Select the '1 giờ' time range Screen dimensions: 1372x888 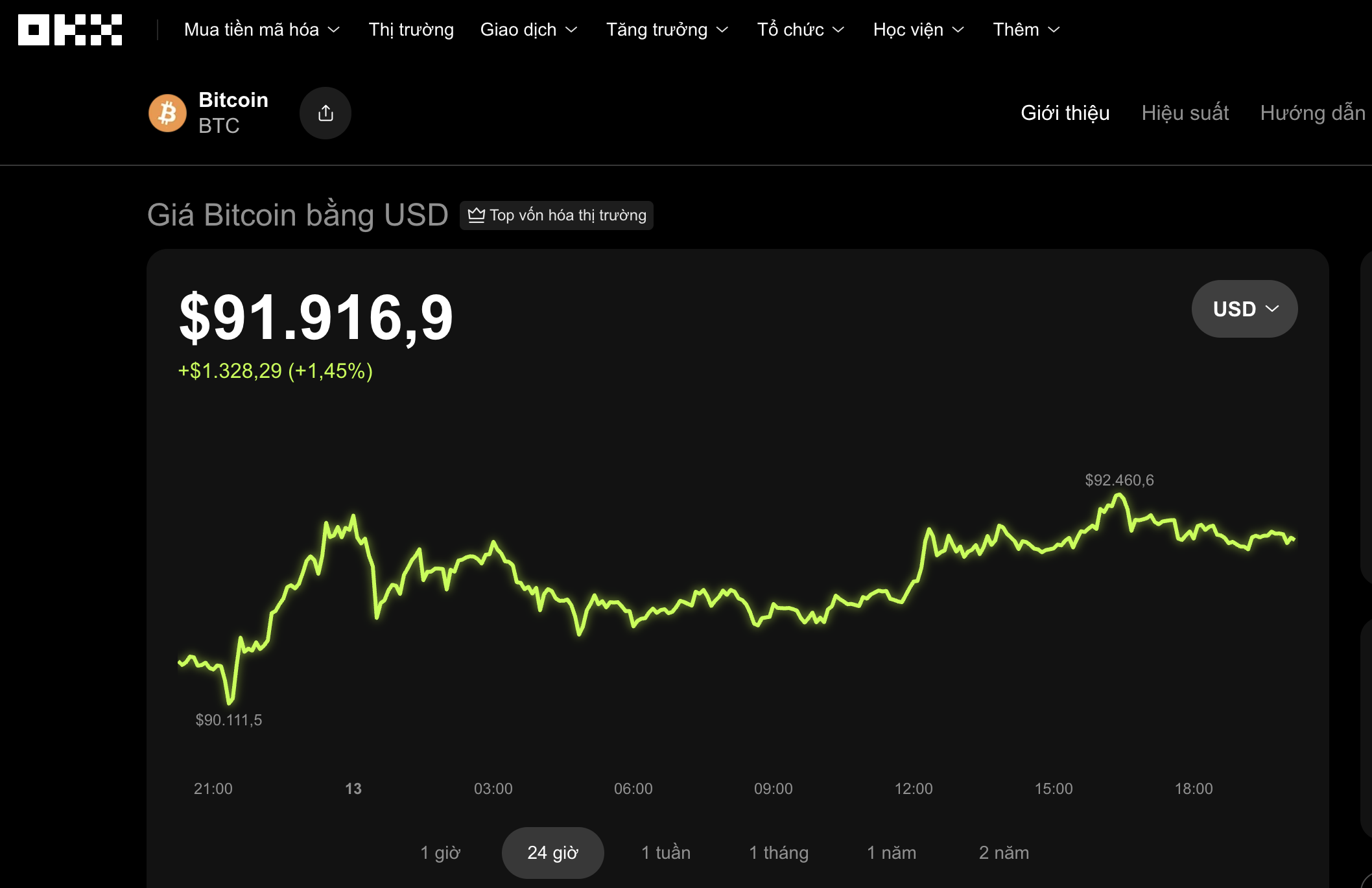[x=440, y=852]
